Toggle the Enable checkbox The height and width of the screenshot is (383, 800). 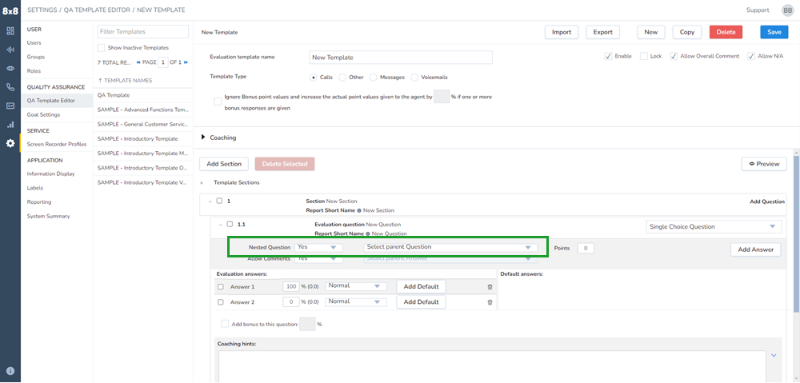pyautogui.click(x=608, y=56)
